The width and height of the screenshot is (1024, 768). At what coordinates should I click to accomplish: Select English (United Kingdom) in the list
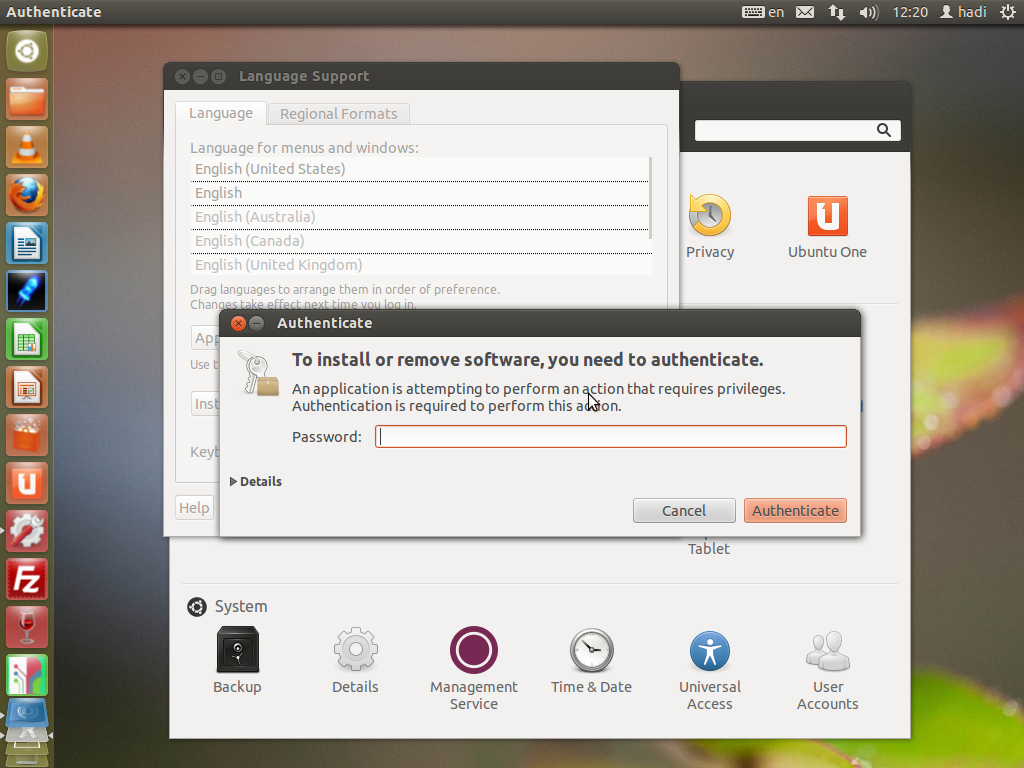pos(421,264)
